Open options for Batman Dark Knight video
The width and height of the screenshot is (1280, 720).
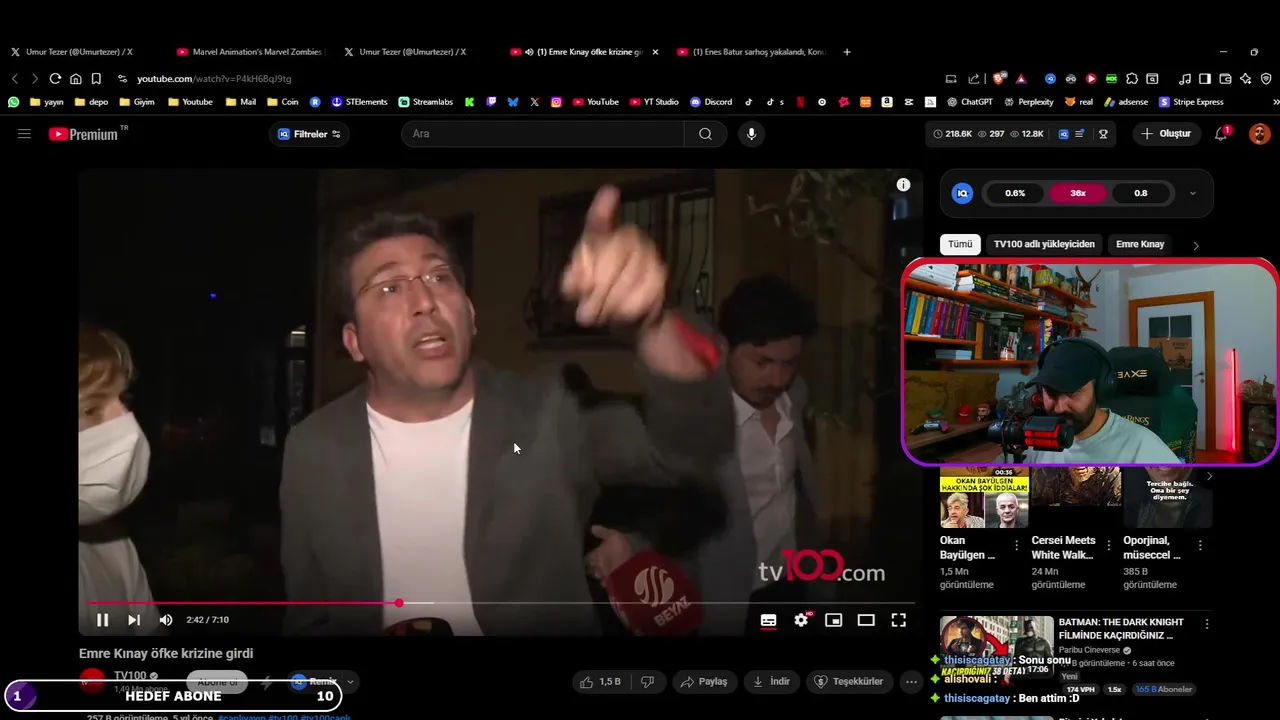[1207, 624]
